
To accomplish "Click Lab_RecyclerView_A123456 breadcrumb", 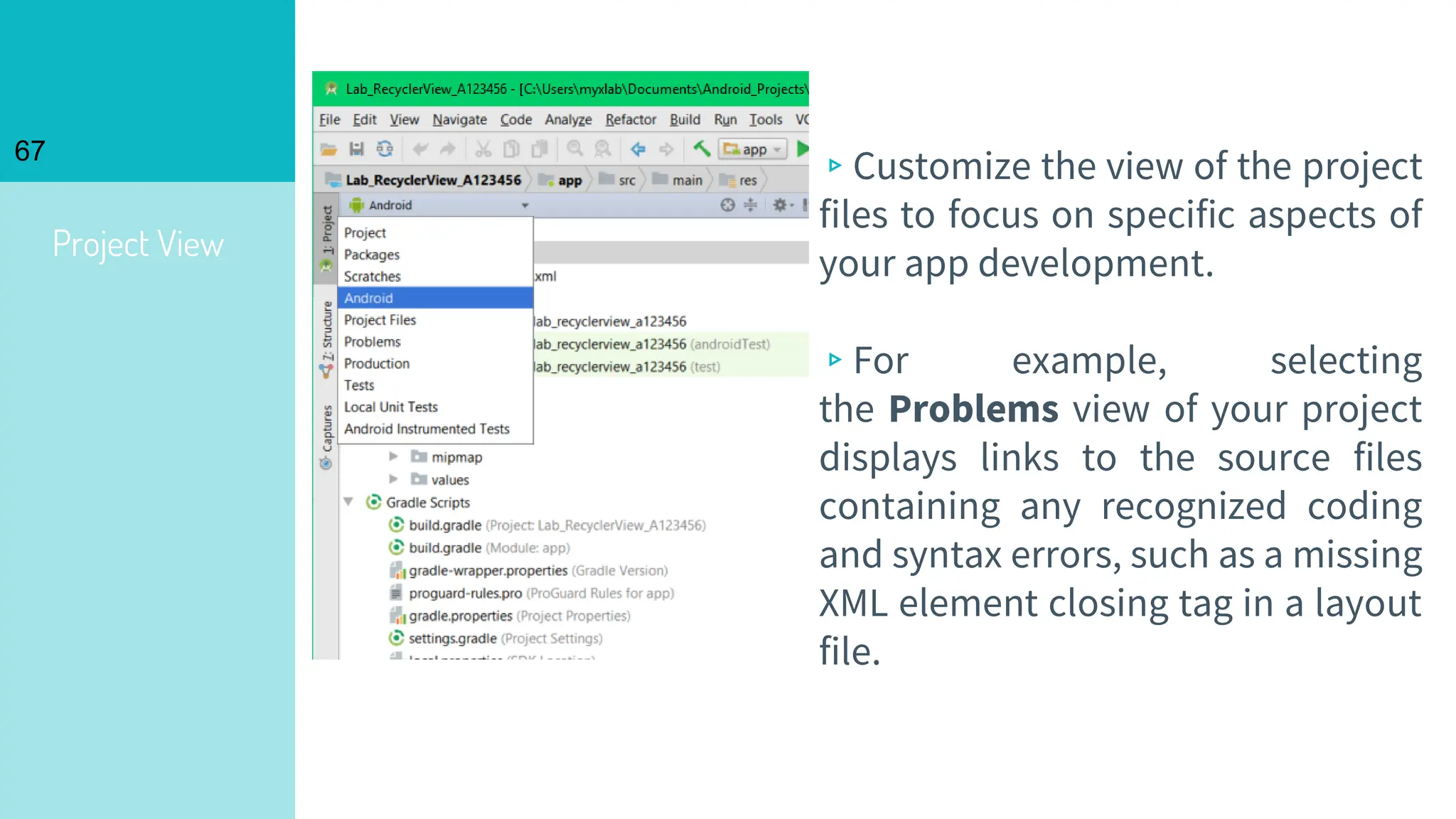I will coord(425,180).
